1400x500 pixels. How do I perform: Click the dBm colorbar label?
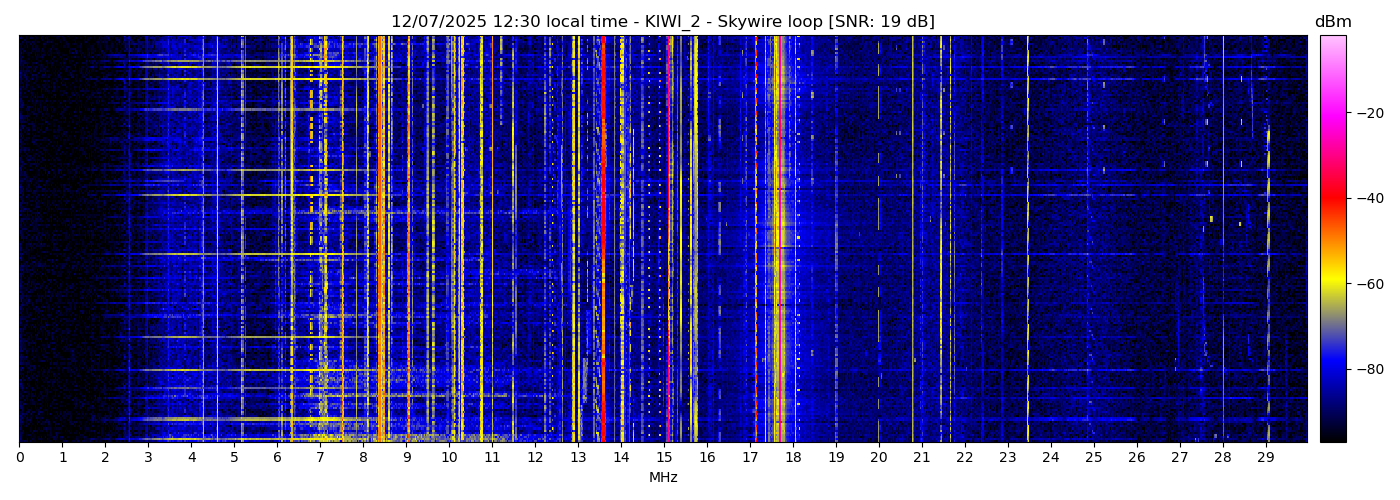pos(1332,22)
